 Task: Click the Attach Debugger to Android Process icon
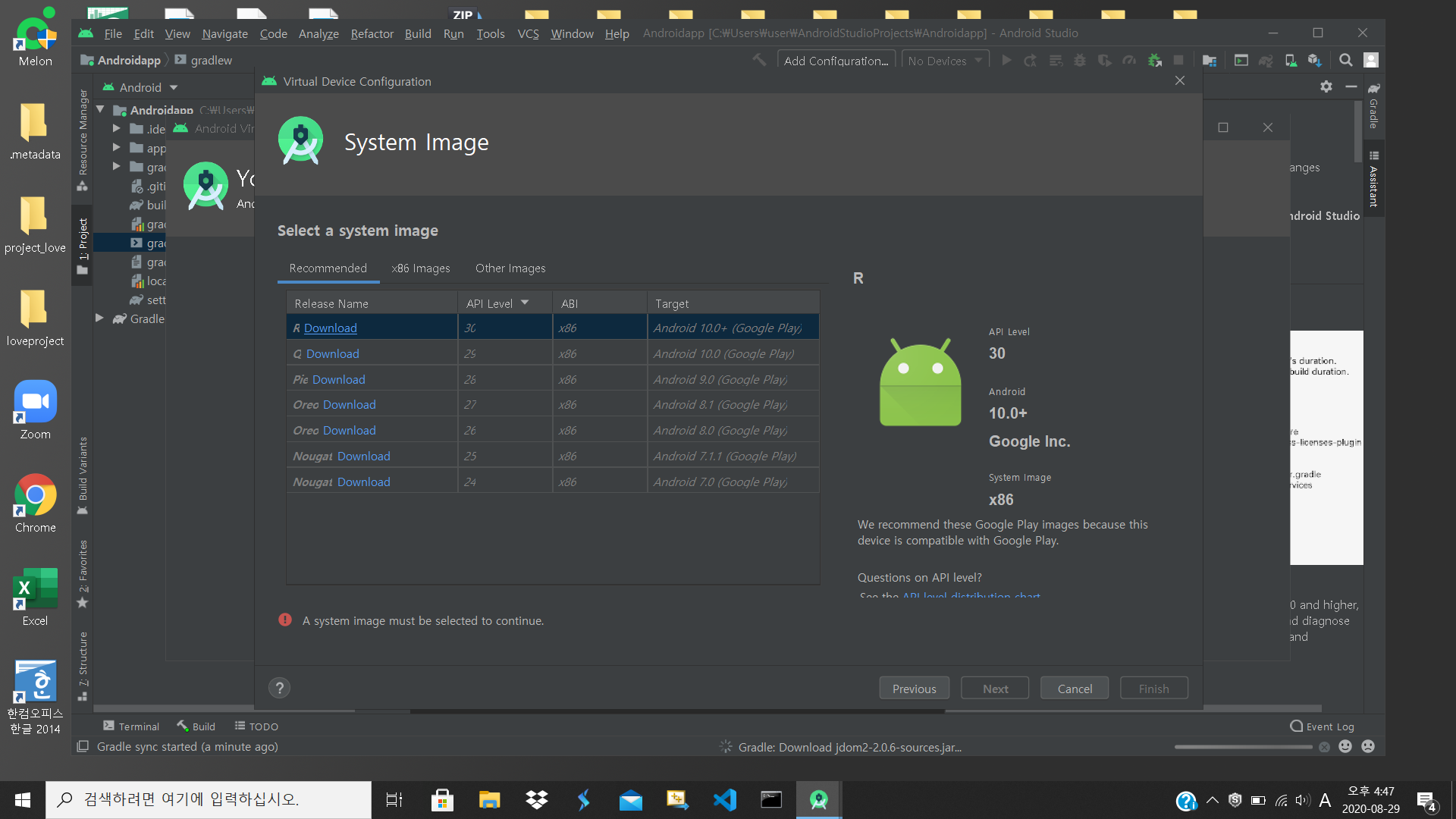pyautogui.click(x=1154, y=61)
